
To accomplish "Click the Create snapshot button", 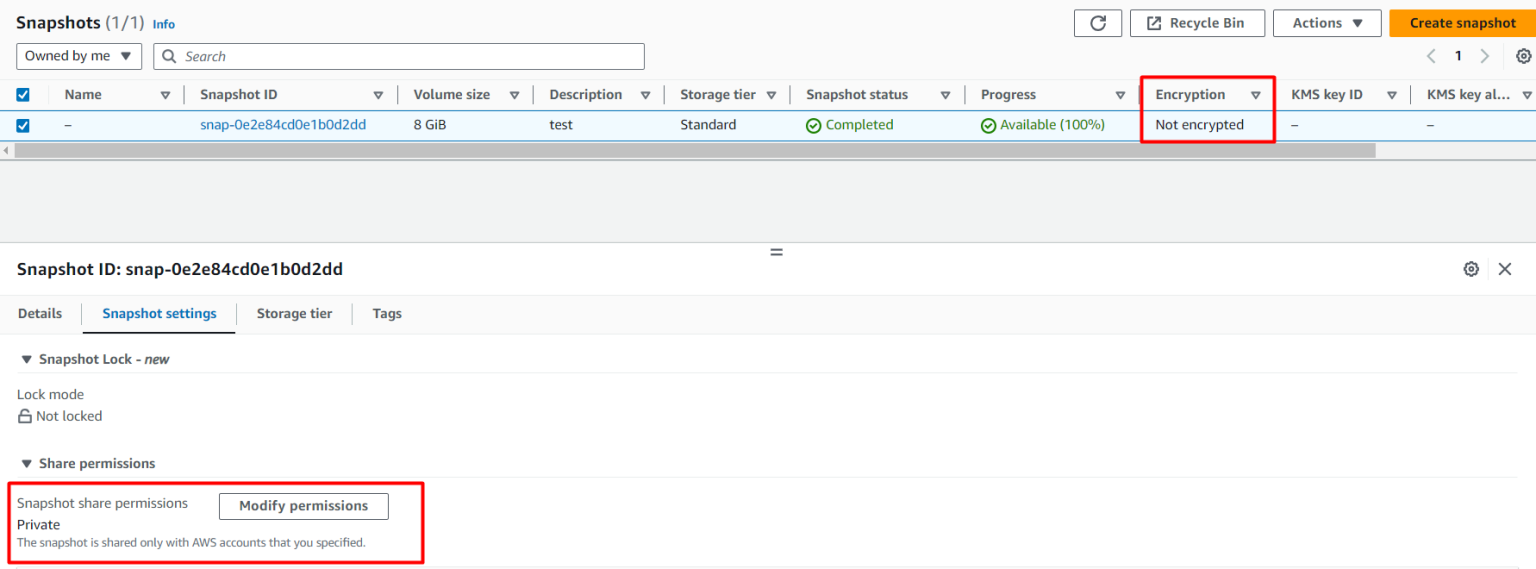I will [x=1462, y=23].
